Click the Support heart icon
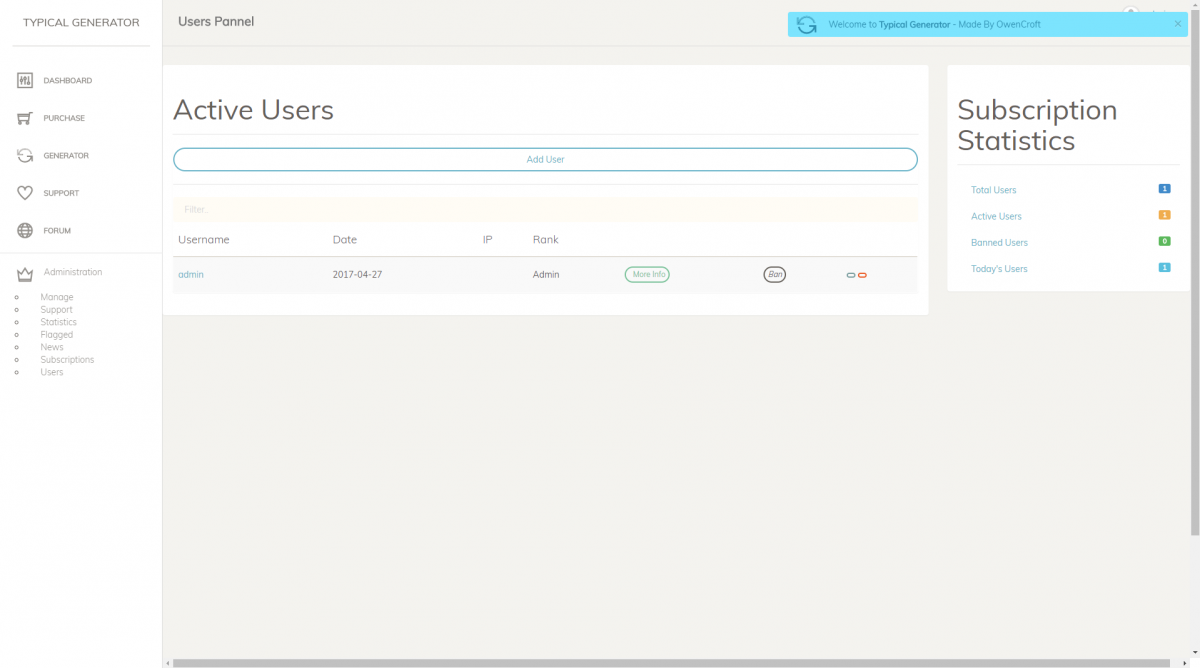This screenshot has width=1200, height=668. pyautogui.click(x=25, y=193)
